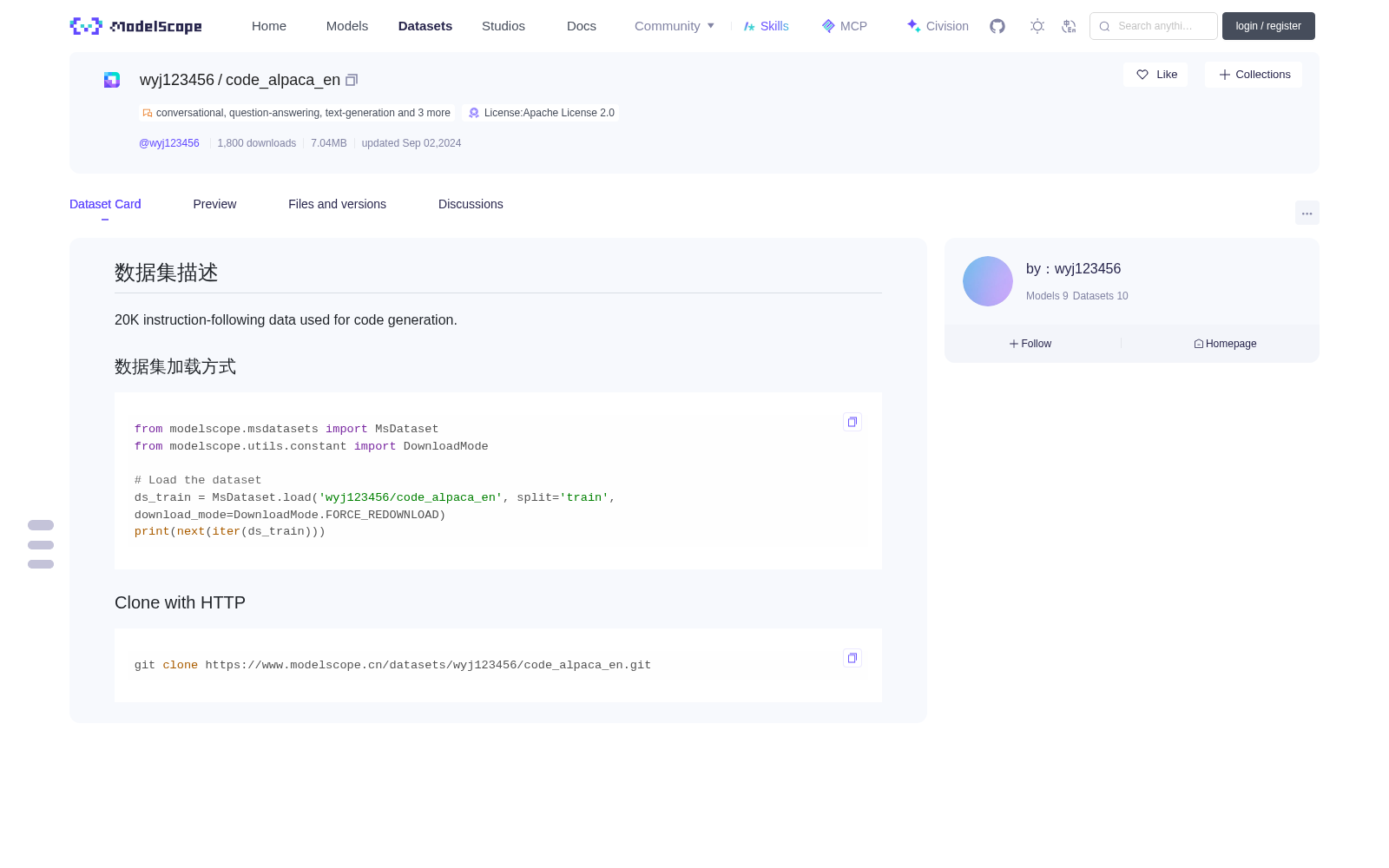Navigate to Studios
Image resolution: width=1389 pixels, height=868 pixels.
tap(504, 26)
